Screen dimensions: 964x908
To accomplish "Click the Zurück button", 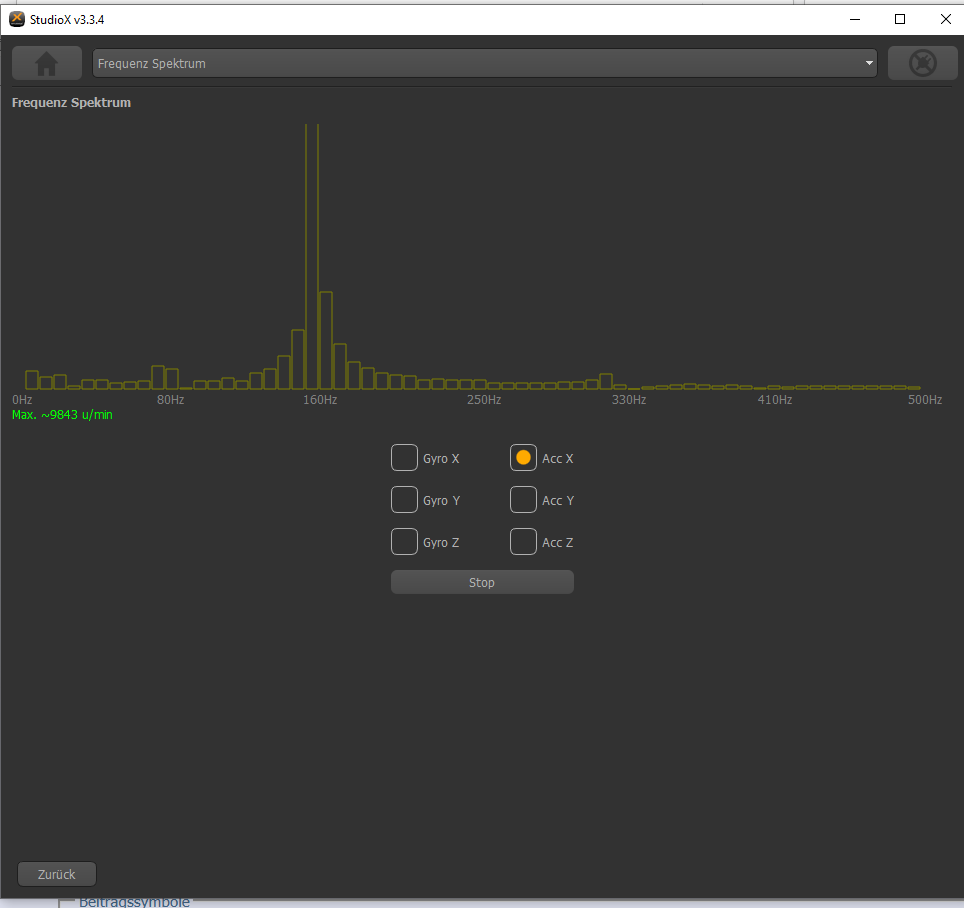I will click(57, 874).
